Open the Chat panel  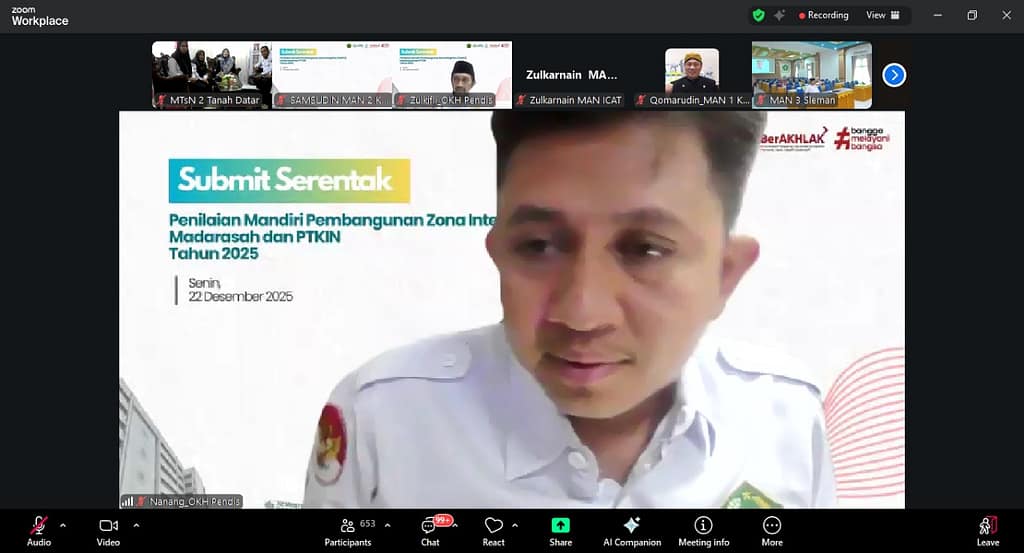pos(430,530)
